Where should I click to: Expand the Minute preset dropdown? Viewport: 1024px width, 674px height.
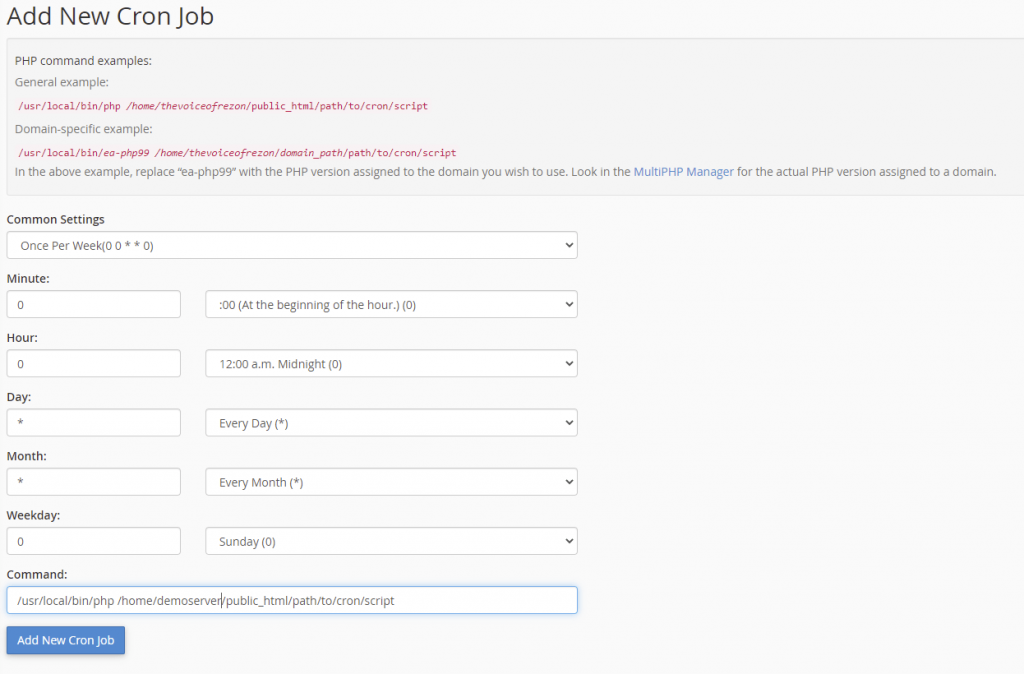[390, 303]
